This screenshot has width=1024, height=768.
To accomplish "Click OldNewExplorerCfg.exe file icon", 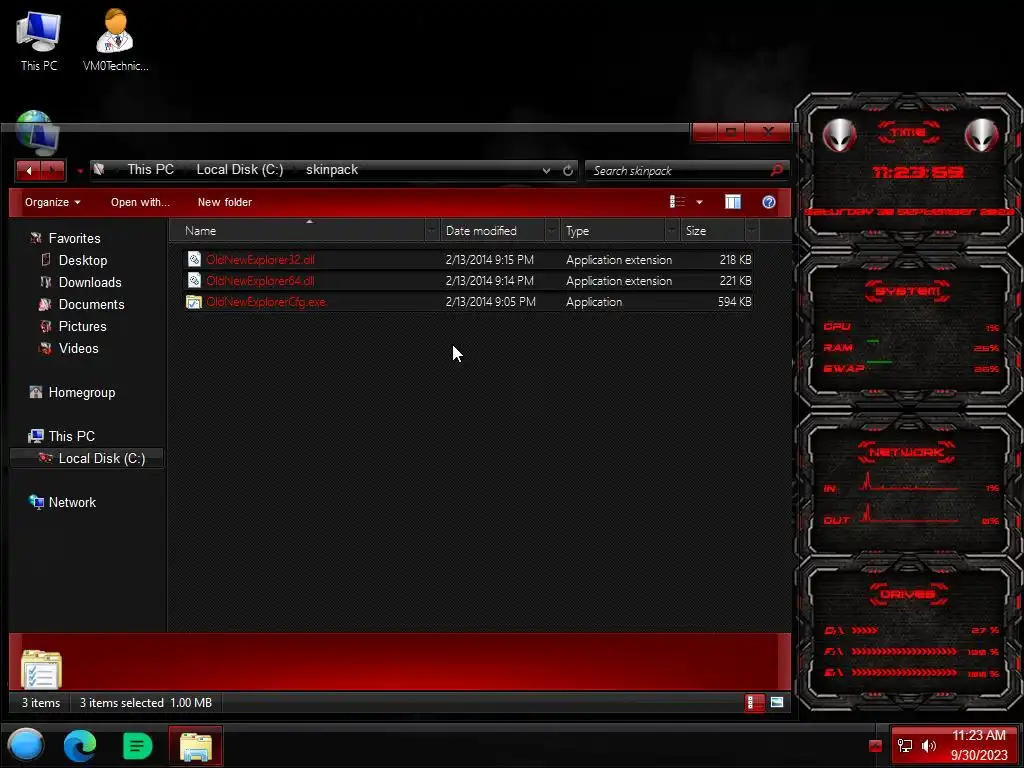I will click(x=194, y=302).
